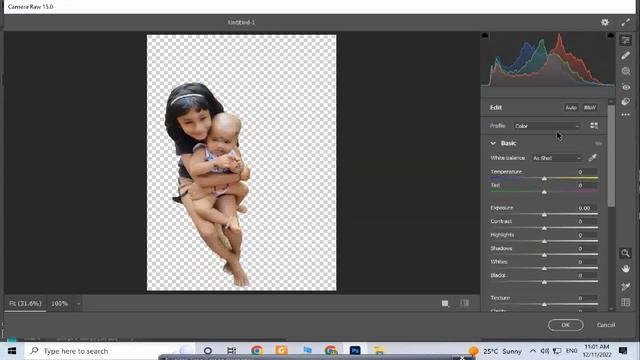Collapse the Basic panel
Screen dimensions: 640x360
[x=493, y=143]
